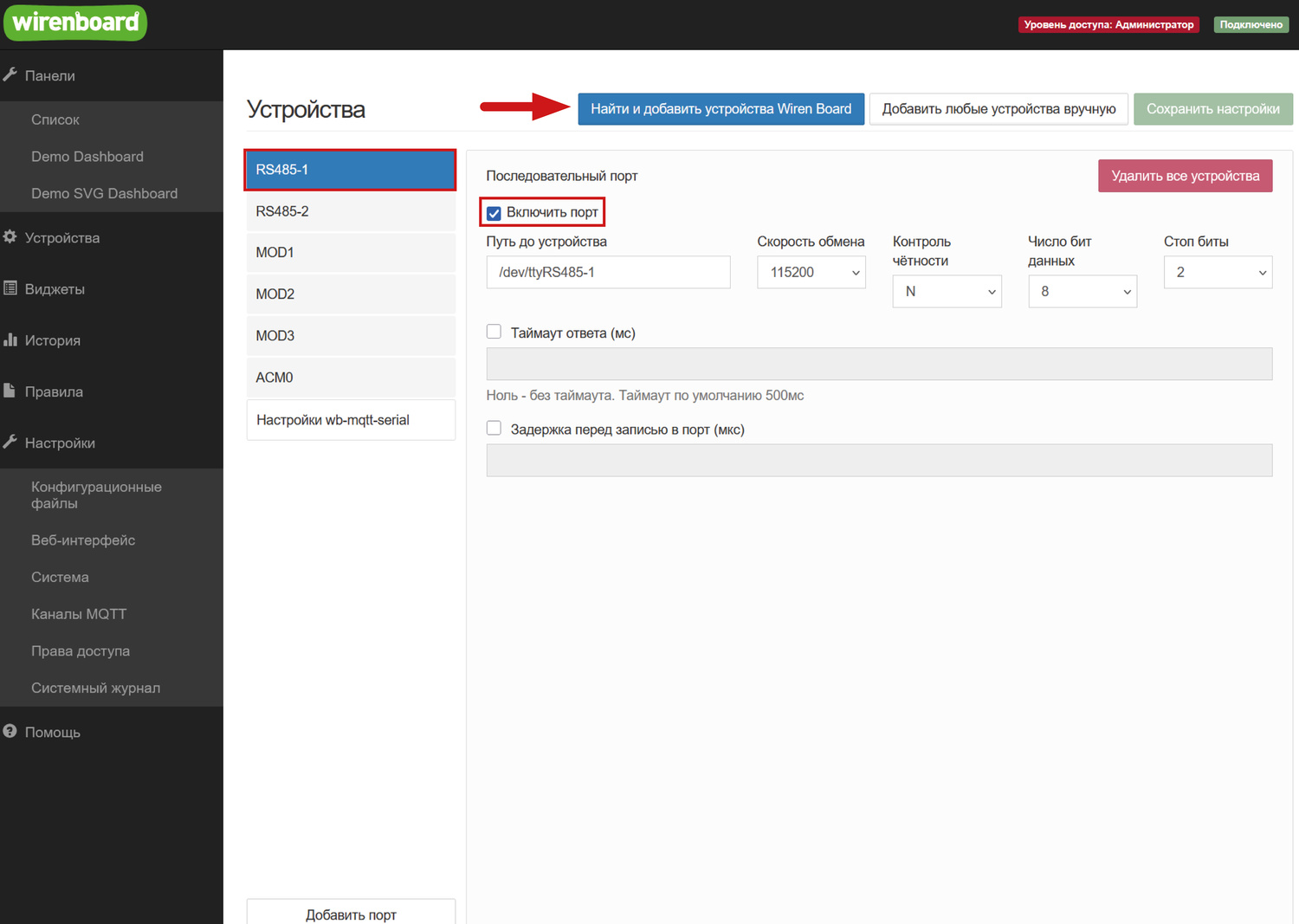
Task: Click the gear icon beside Устройства
Action: coord(10,237)
